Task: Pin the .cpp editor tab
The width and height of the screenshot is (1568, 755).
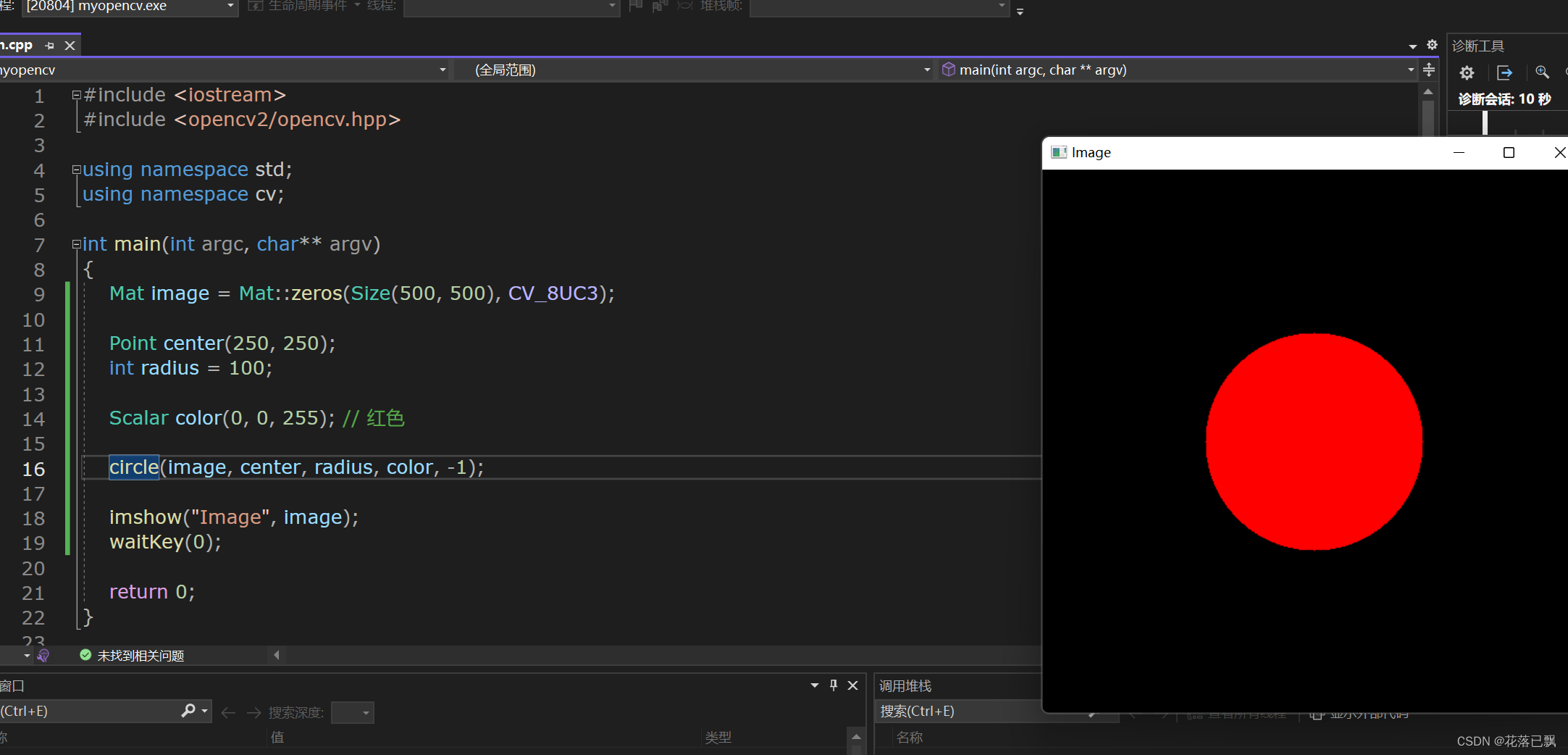Action: tap(49, 46)
